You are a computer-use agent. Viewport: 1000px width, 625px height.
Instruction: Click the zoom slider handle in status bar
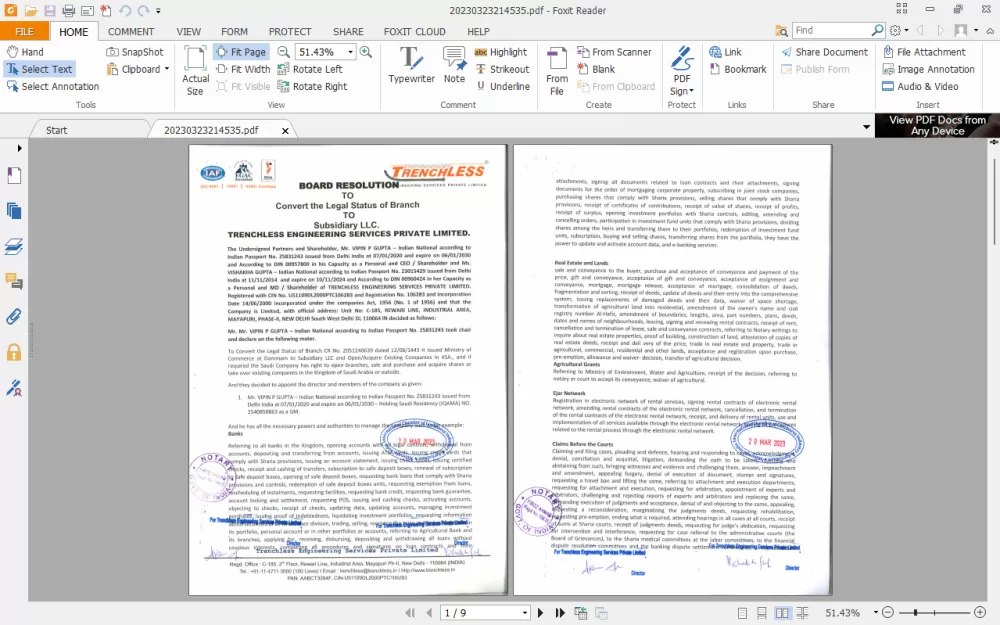coord(915,613)
